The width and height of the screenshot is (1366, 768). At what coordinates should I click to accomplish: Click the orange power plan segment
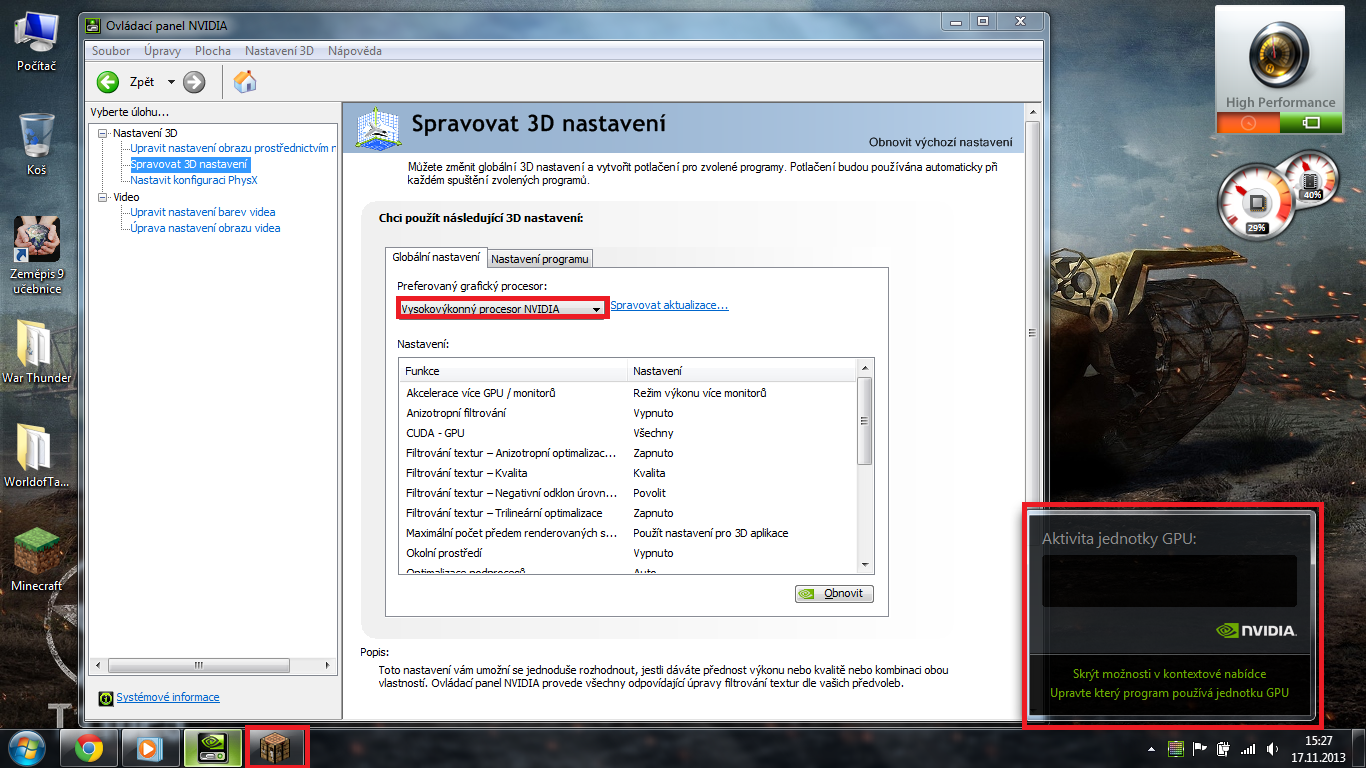coord(1248,123)
